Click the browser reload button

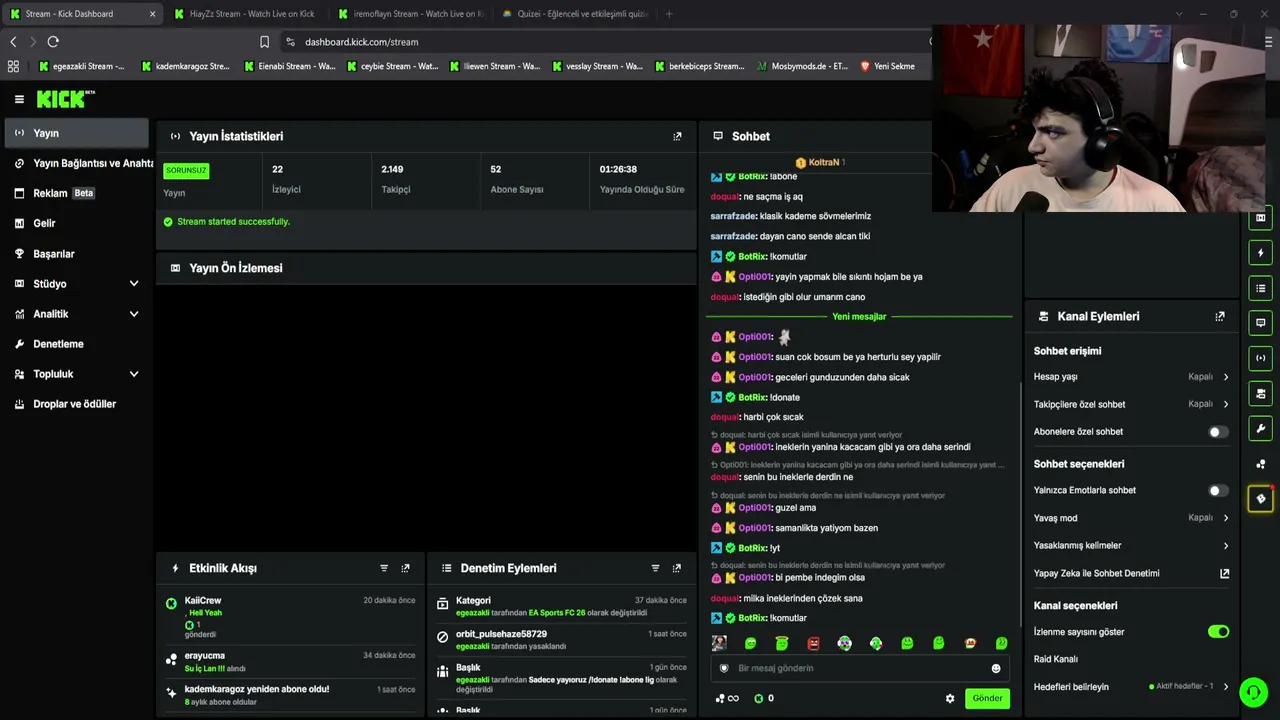point(53,42)
